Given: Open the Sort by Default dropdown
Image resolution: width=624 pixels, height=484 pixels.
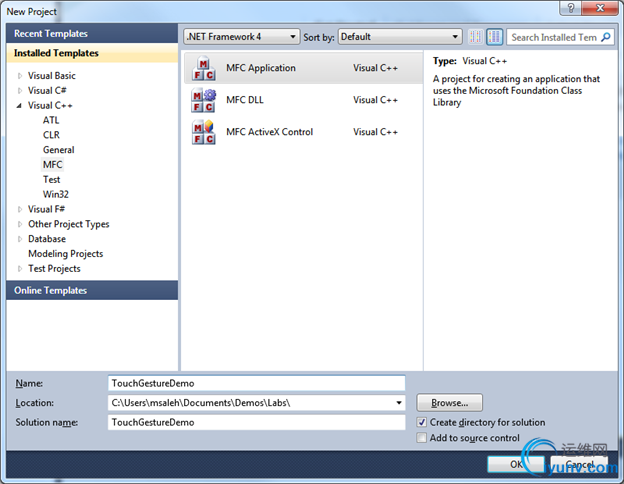Looking at the screenshot, I should 400,37.
